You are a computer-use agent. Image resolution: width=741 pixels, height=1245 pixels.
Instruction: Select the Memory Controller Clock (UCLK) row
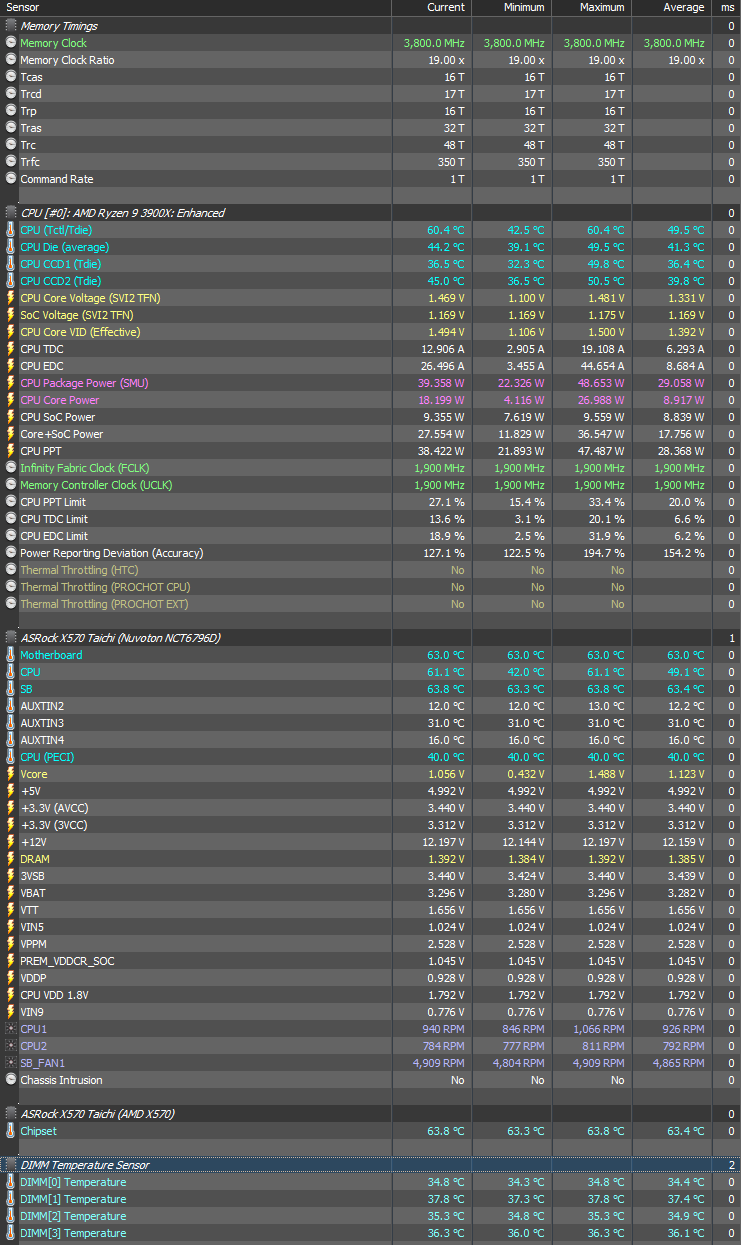coord(370,485)
